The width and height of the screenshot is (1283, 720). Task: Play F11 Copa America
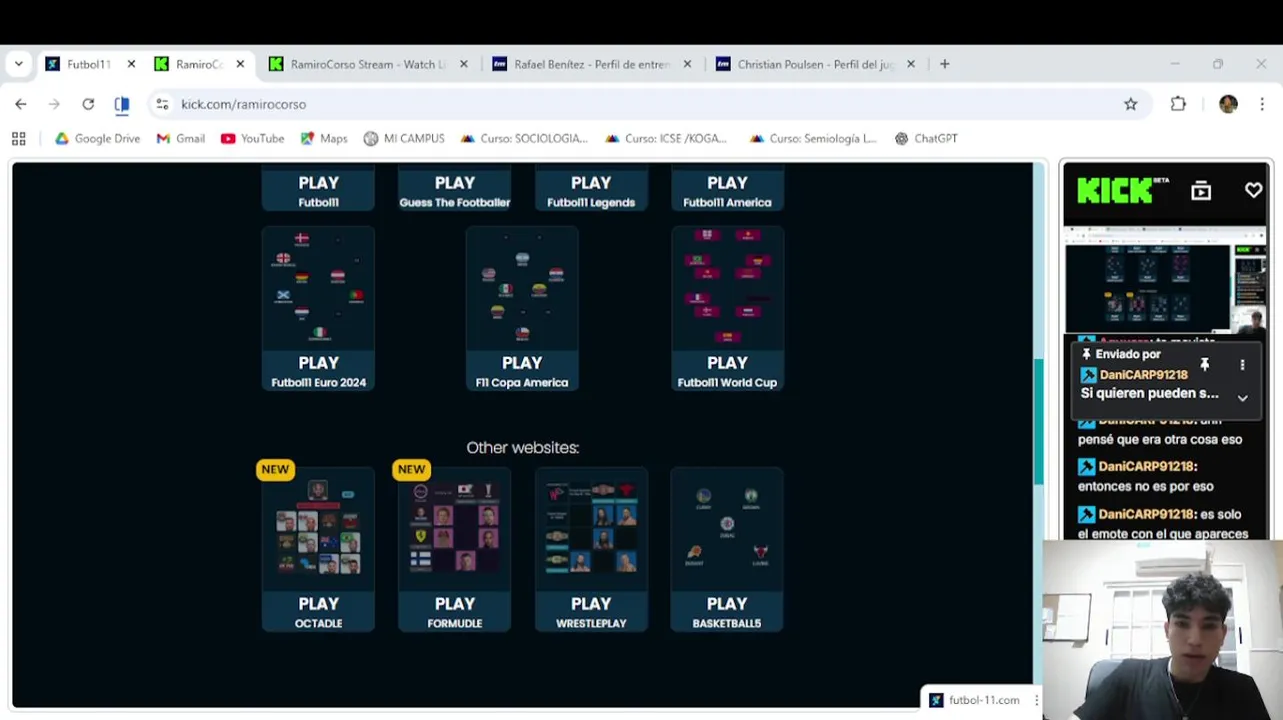(522, 371)
